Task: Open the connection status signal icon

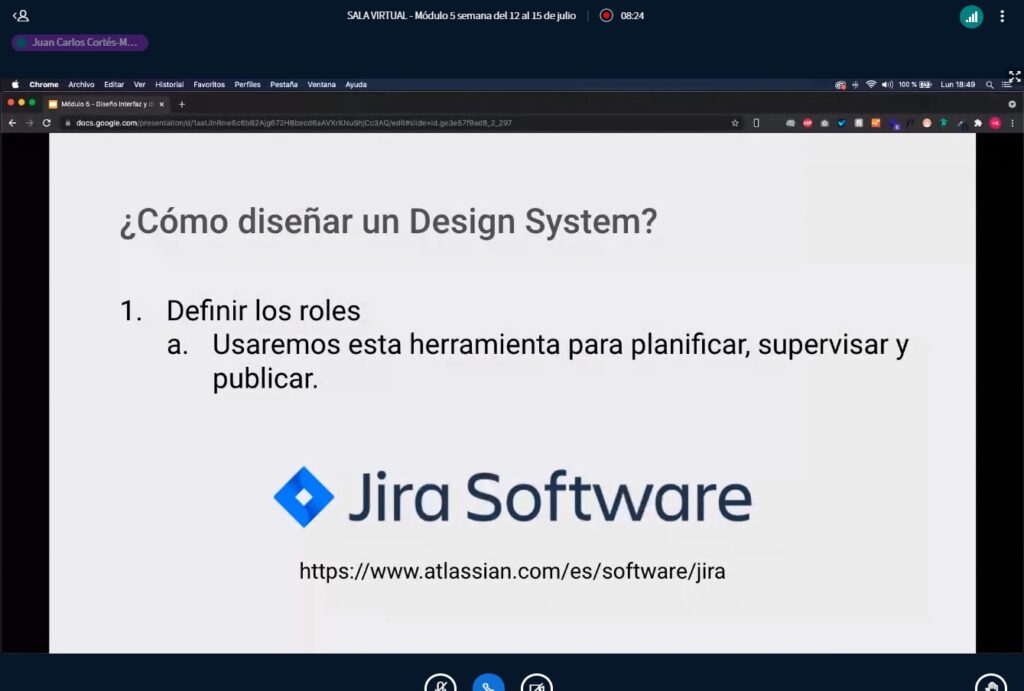Action: 971,16
